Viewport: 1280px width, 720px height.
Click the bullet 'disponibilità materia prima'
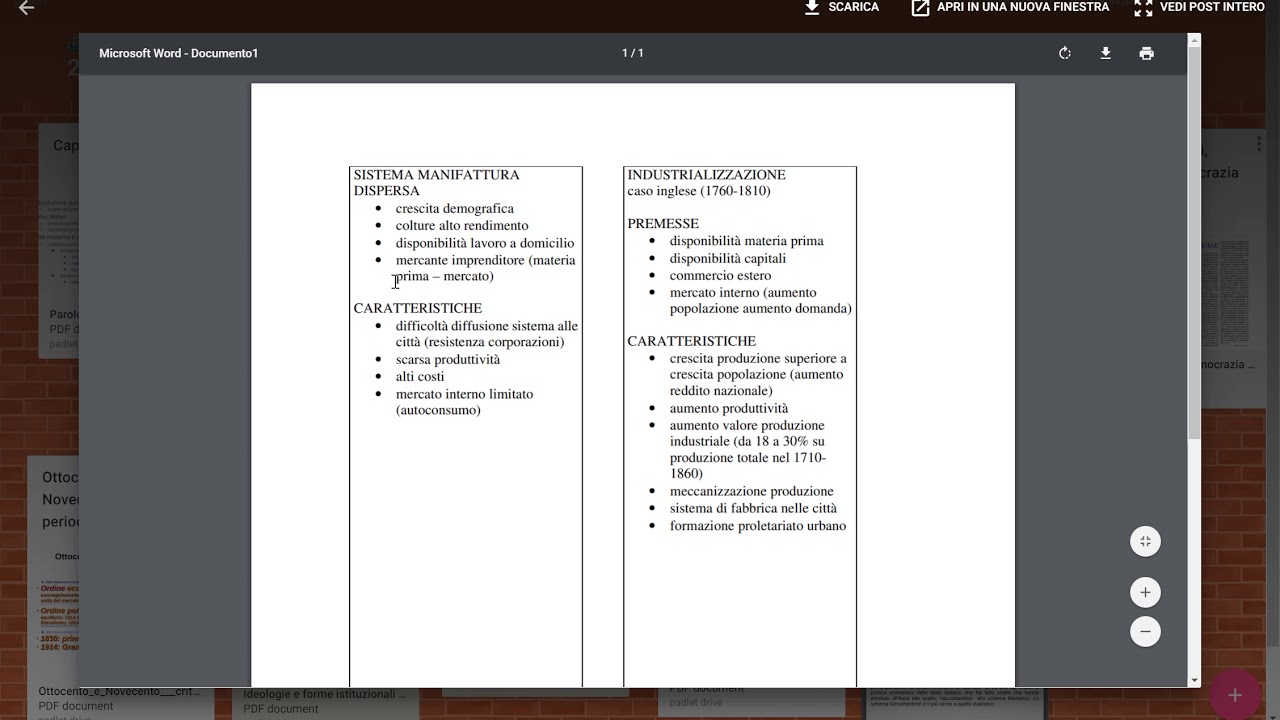click(x=747, y=241)
